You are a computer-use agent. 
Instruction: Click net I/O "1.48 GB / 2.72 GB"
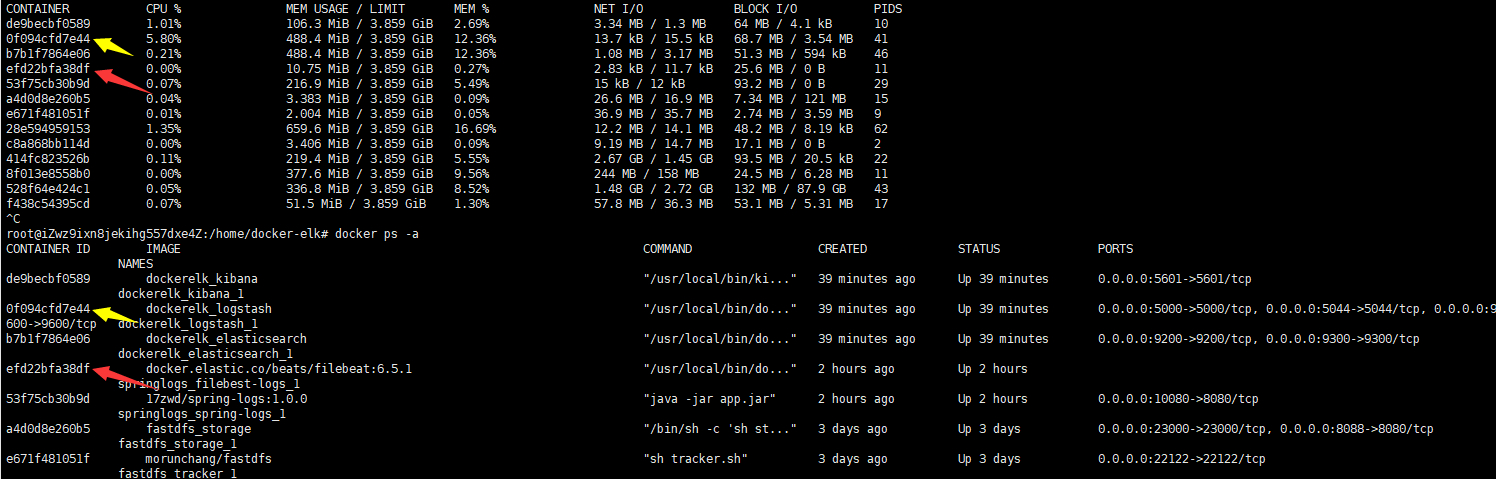coord(653,188)
